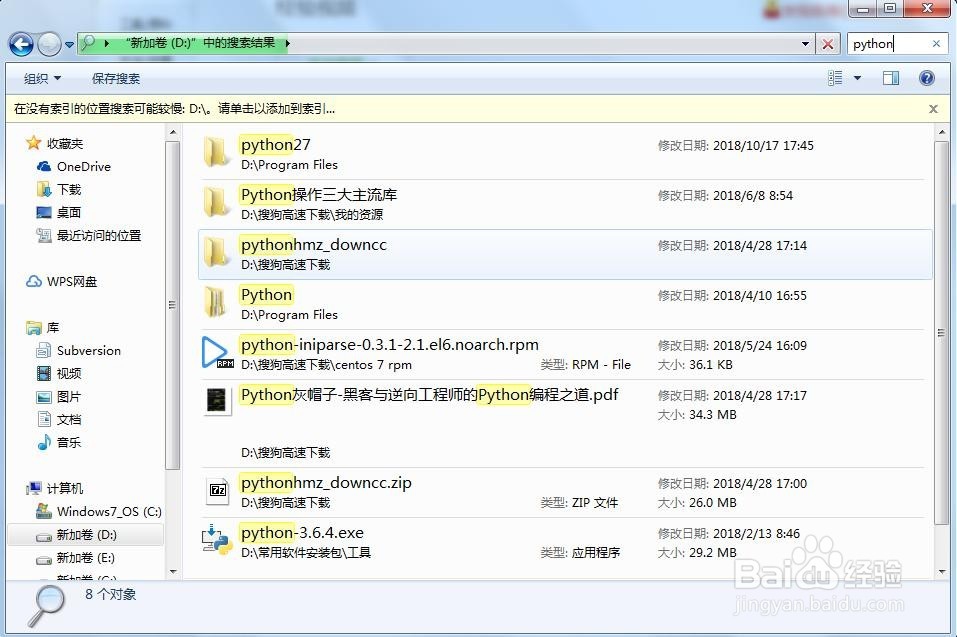This screenshot has height=637, width=957.
Task: Clear the python search text
Action: (936, 44)
